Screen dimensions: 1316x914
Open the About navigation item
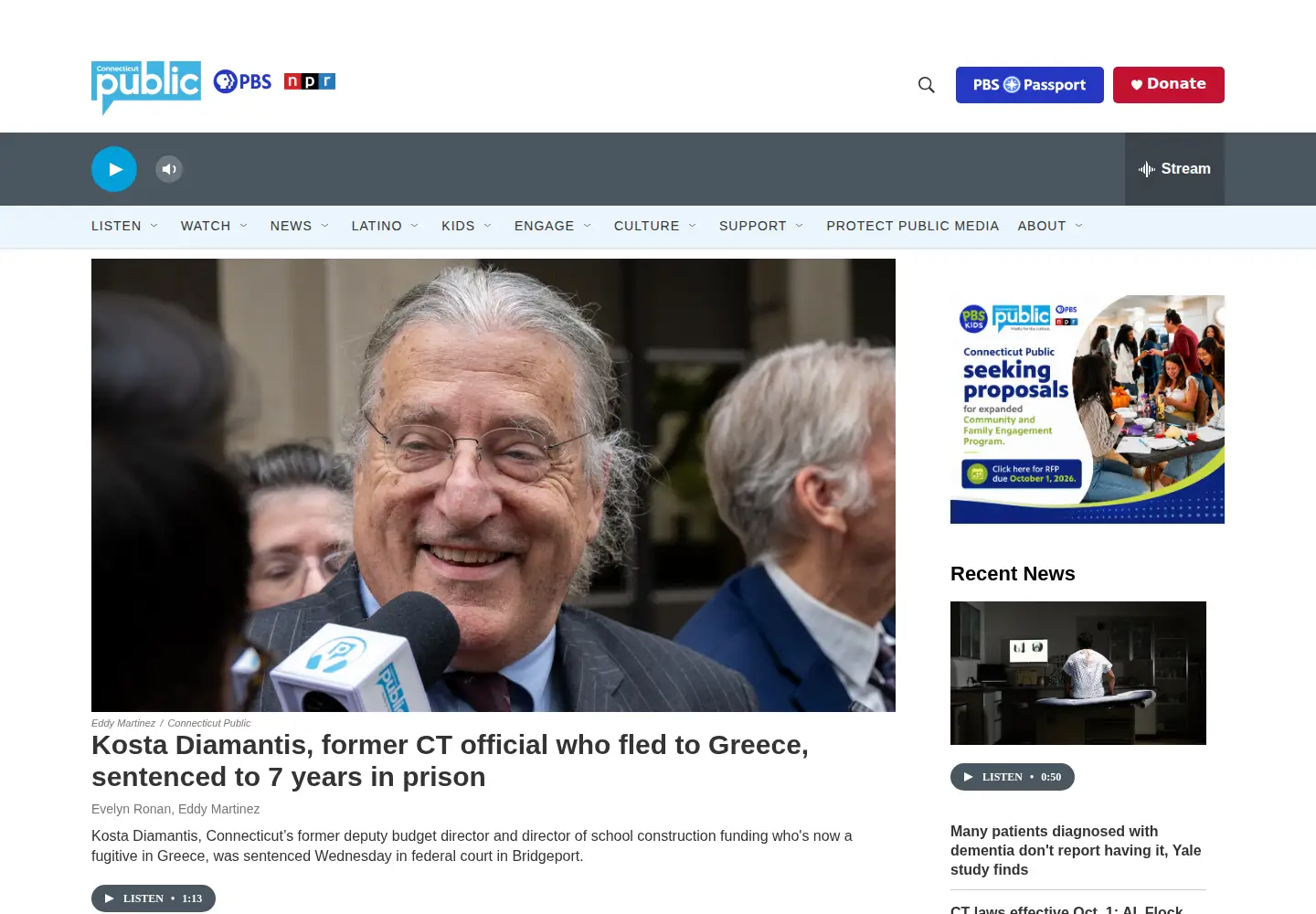(x=1042, y=226)
